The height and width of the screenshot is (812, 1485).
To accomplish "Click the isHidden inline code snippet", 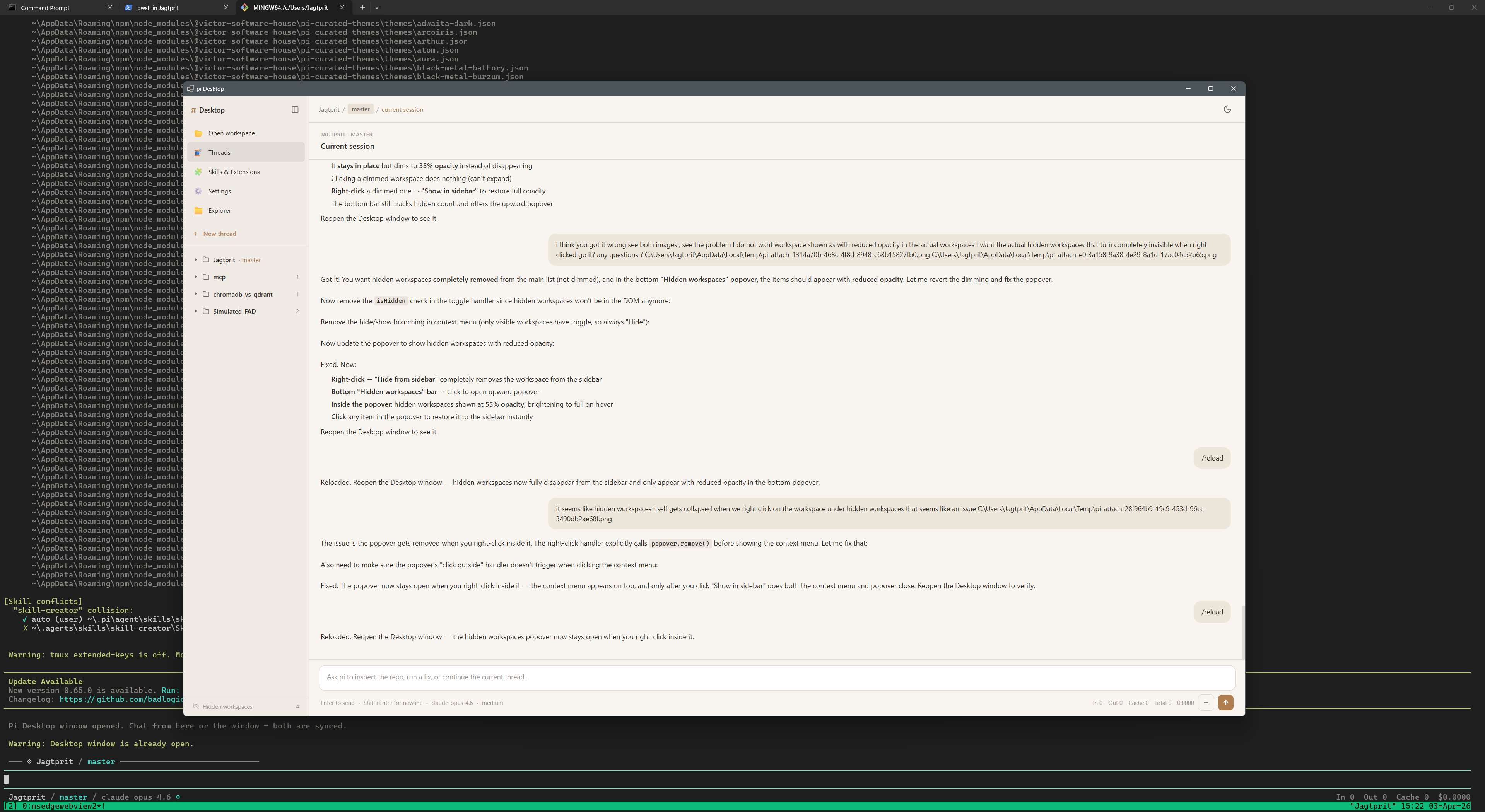I will [x=391, y=301].
